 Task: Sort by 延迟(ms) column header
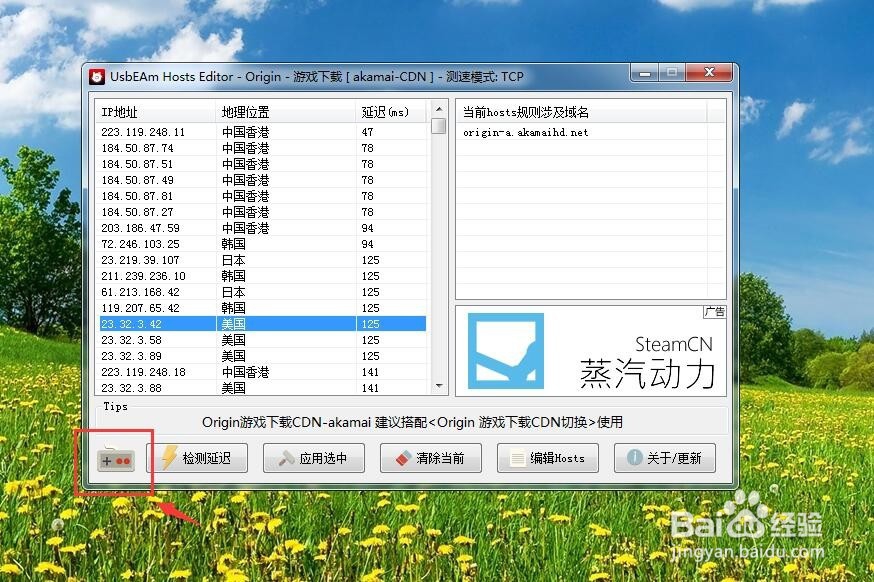391,112
